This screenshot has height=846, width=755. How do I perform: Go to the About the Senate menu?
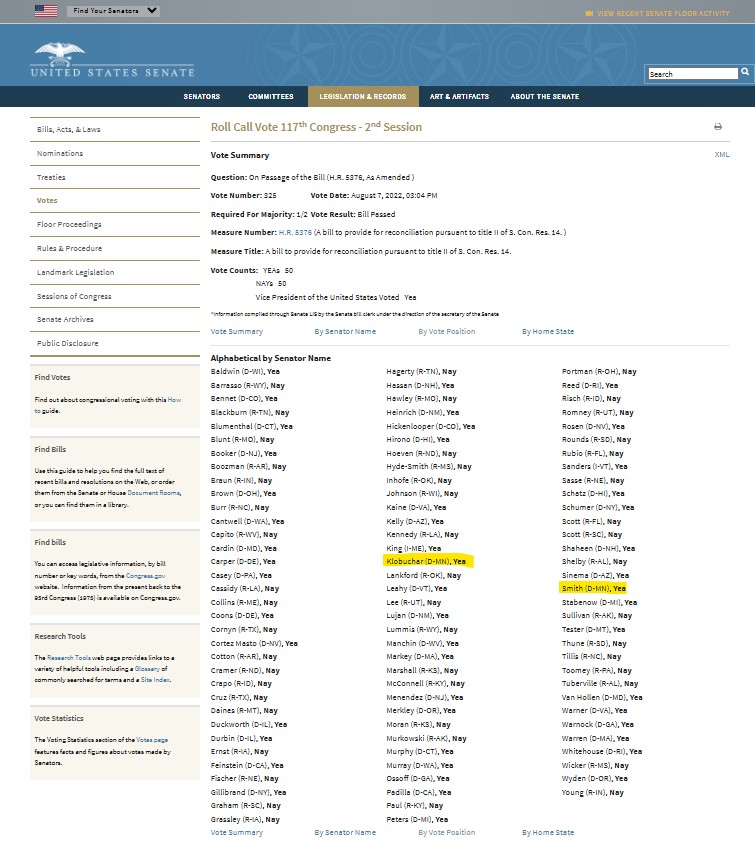pyautogui.click(x=544, y=97)
